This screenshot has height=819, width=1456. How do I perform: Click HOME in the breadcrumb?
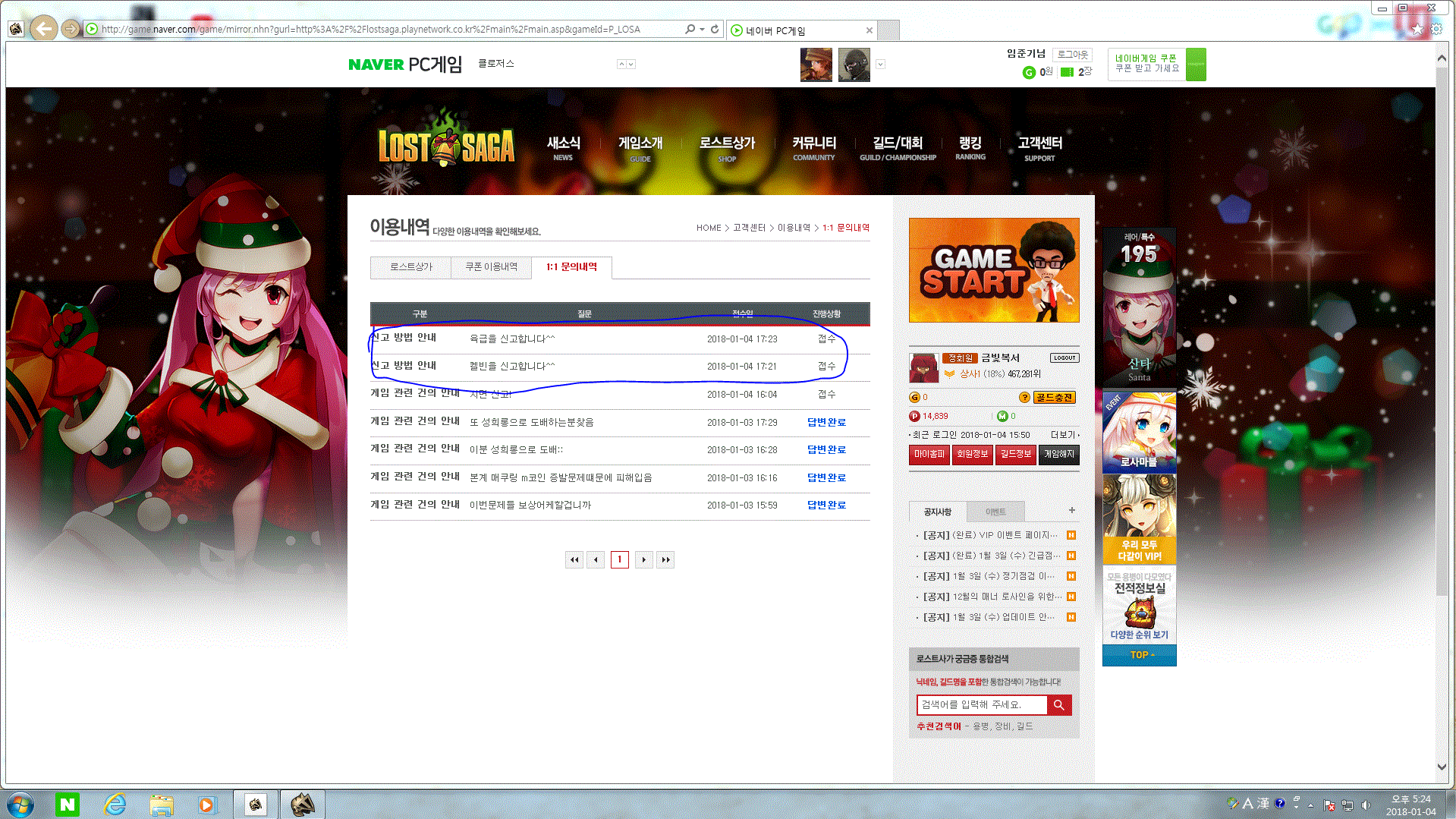click(709, 228)
